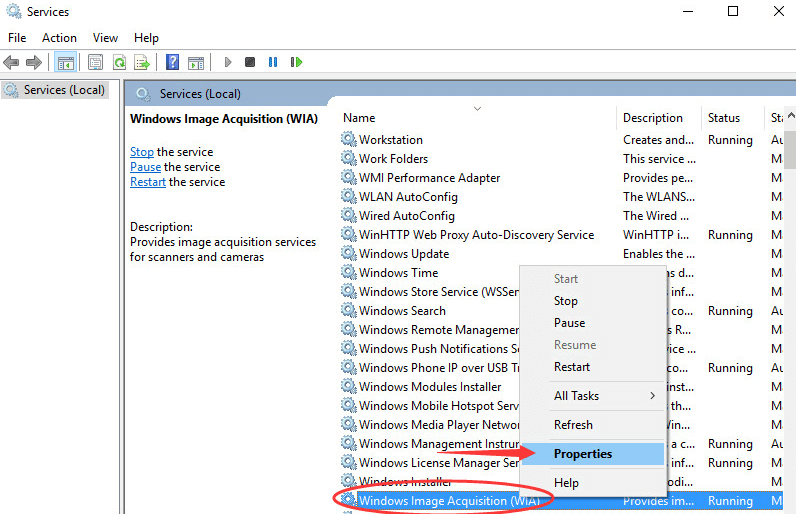Click the gear icon beside WLAN AutoConfig
The image size is (796, 514).
[x=349, y=196]
